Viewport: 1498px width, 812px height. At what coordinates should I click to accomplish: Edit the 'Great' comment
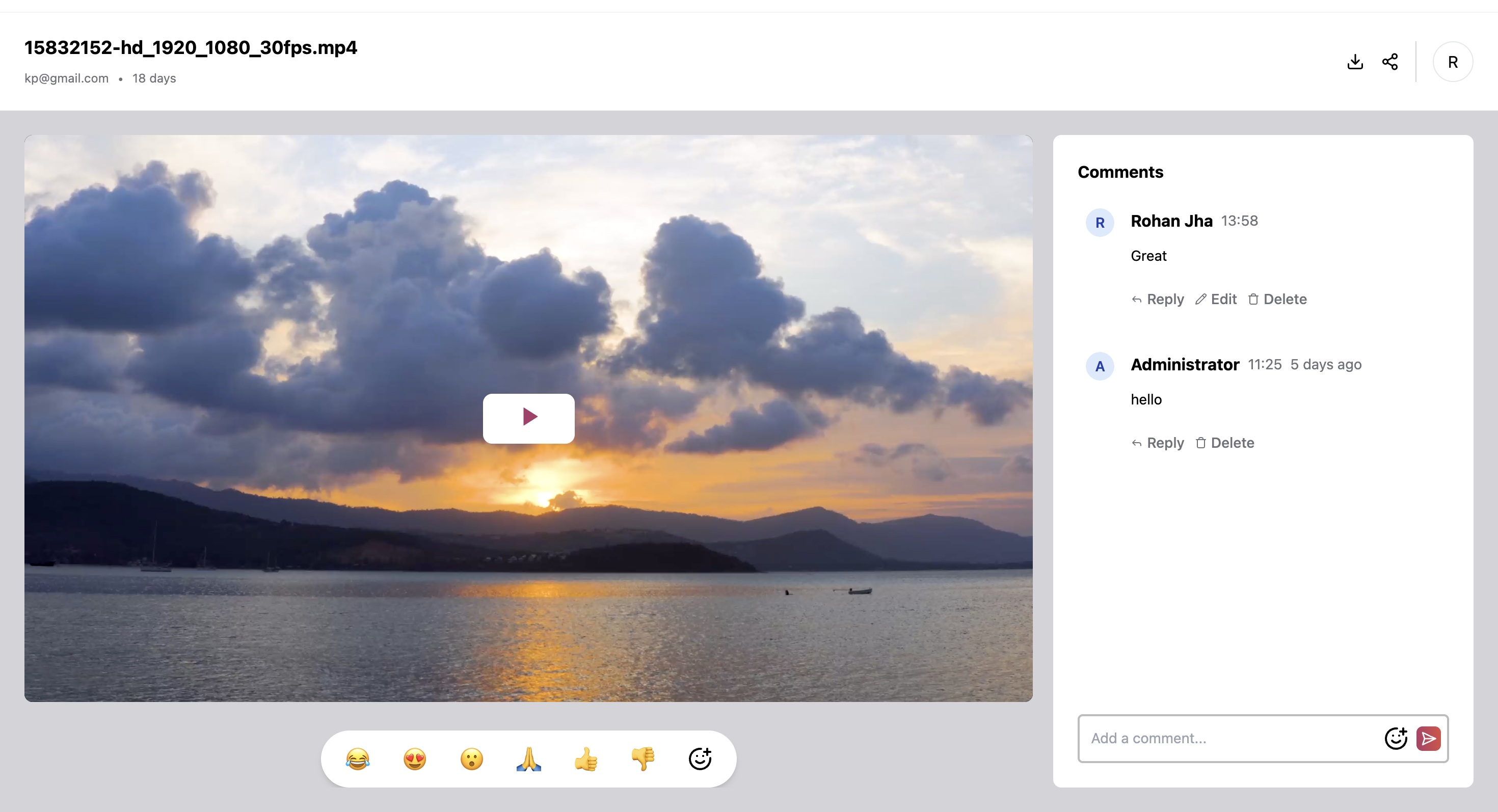[x=1216, y=300]
